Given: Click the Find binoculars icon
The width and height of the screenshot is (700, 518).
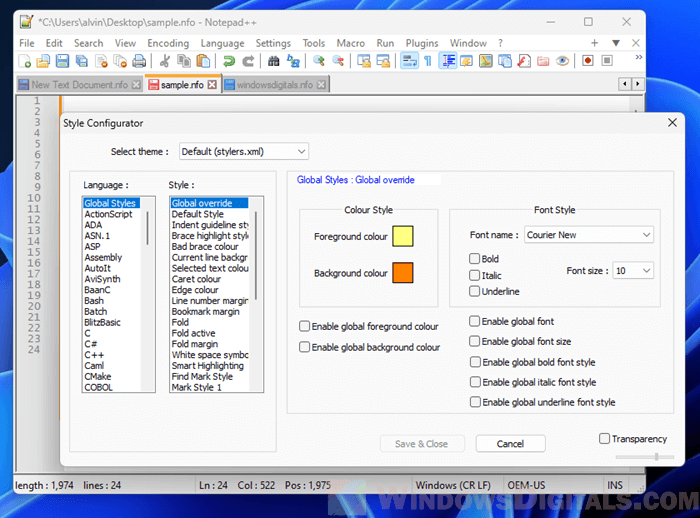Looking at the screenshot, I should tap(273, 61).
